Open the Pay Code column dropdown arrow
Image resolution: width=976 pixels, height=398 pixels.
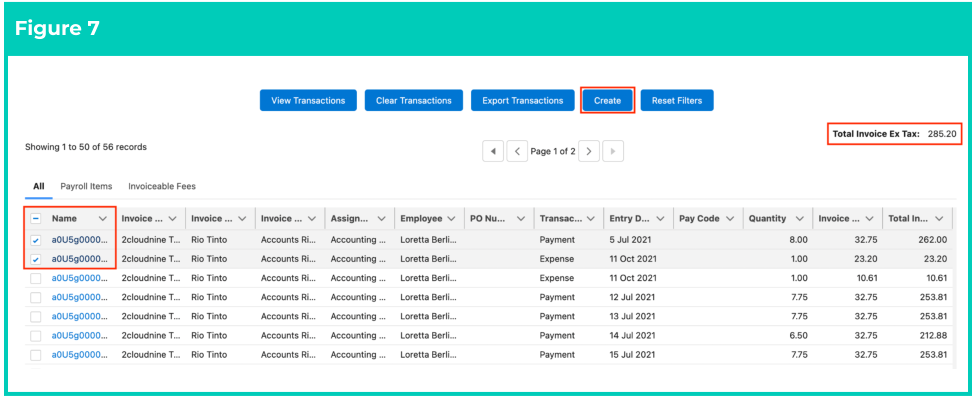pos(730,219)
